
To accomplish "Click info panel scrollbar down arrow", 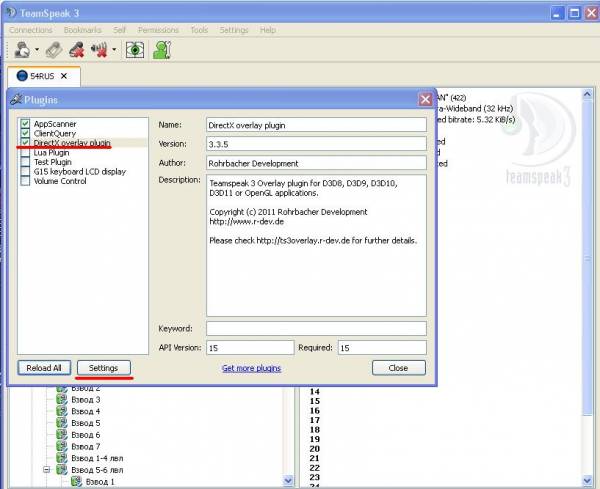I will pyautogui.click(x=587, y=480).
